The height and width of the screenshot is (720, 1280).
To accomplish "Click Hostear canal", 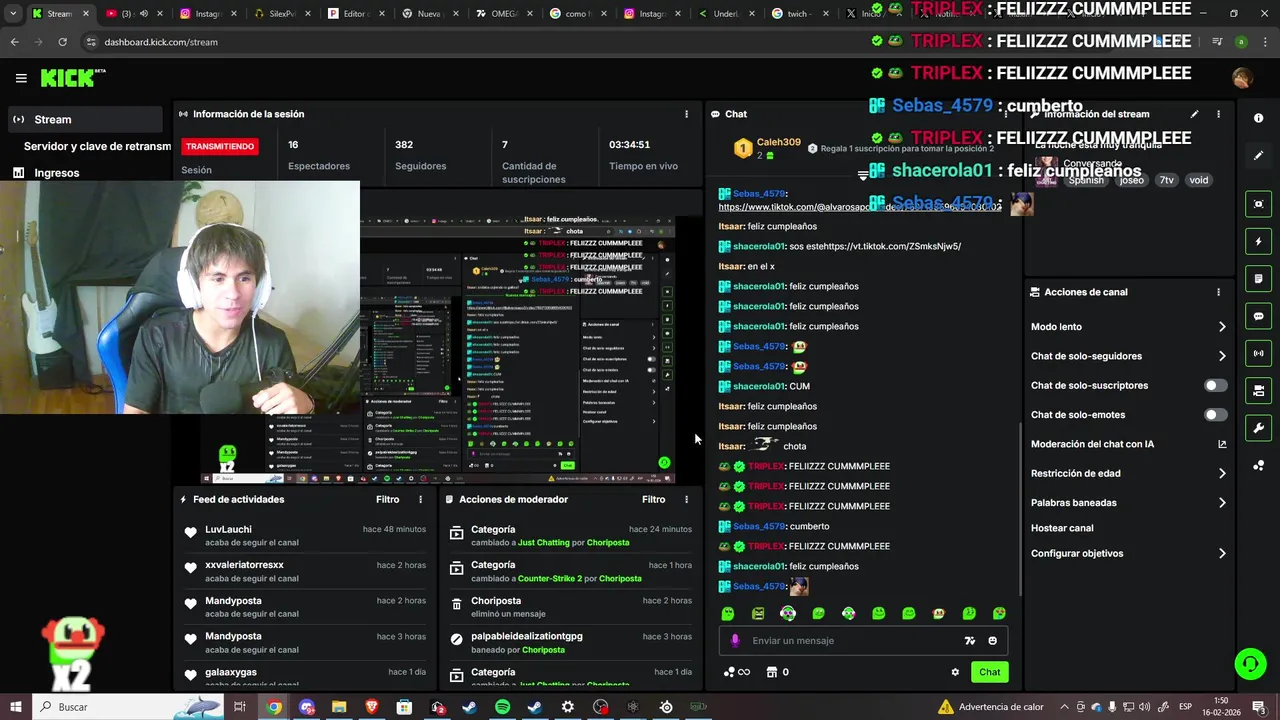I will coord(1062,528).
